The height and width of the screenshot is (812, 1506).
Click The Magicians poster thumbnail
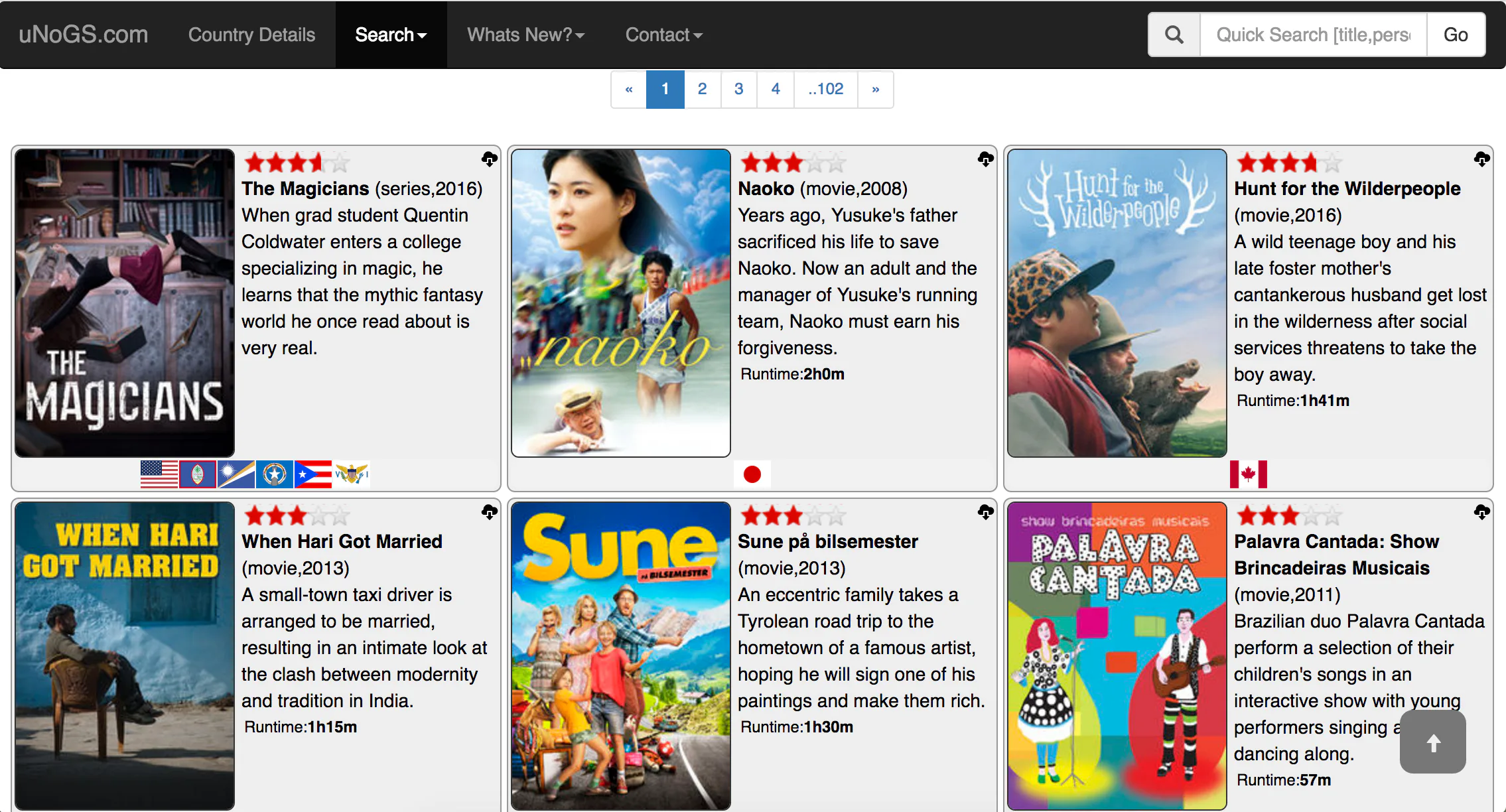pyautogui.click(x=125, y=303)
